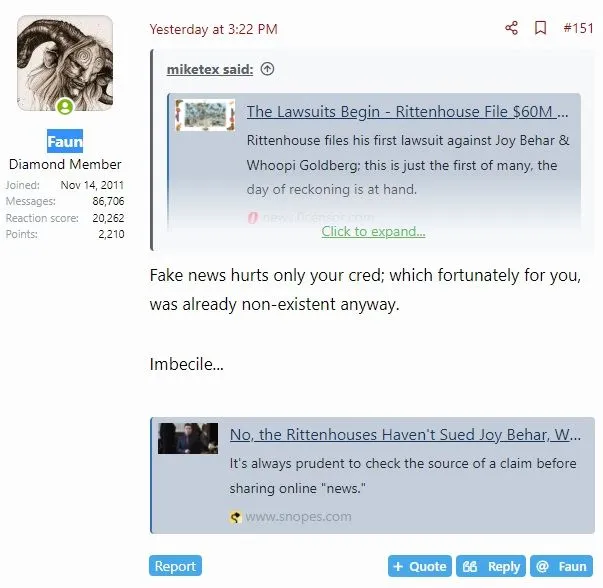Click the '86,706' messages count

108,201
